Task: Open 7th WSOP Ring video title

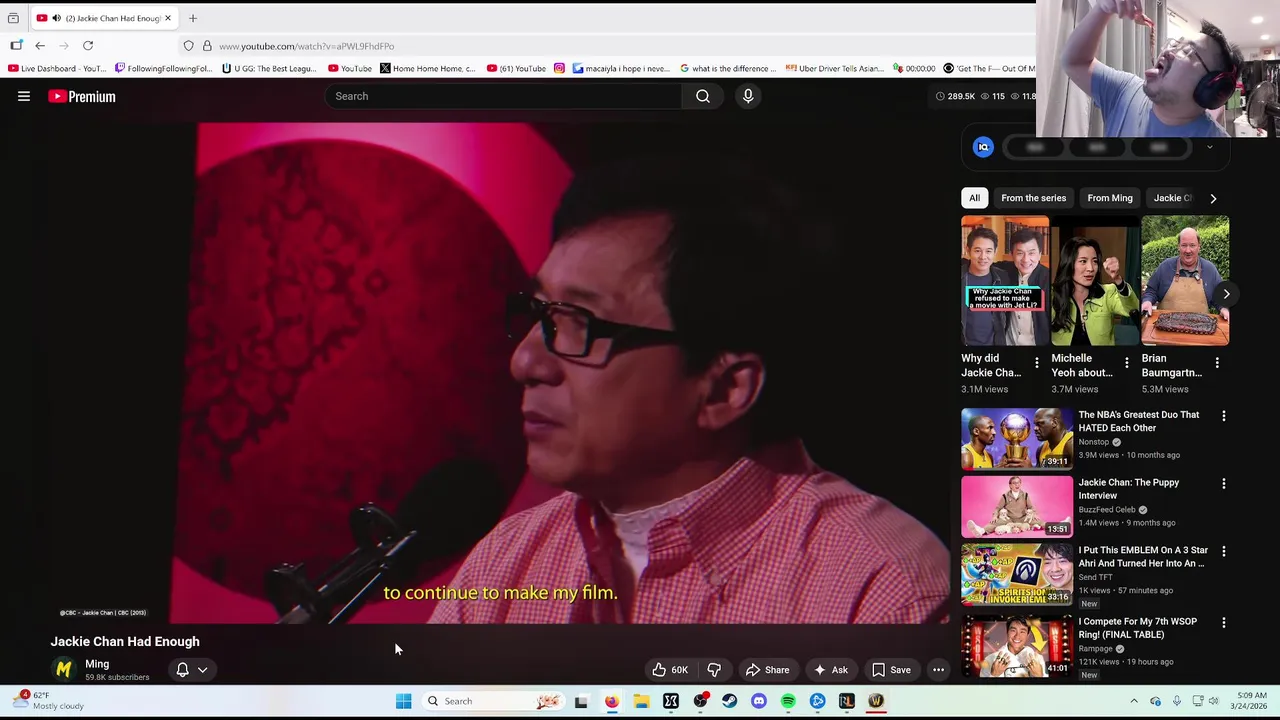Action: (x=1137, y=628)
